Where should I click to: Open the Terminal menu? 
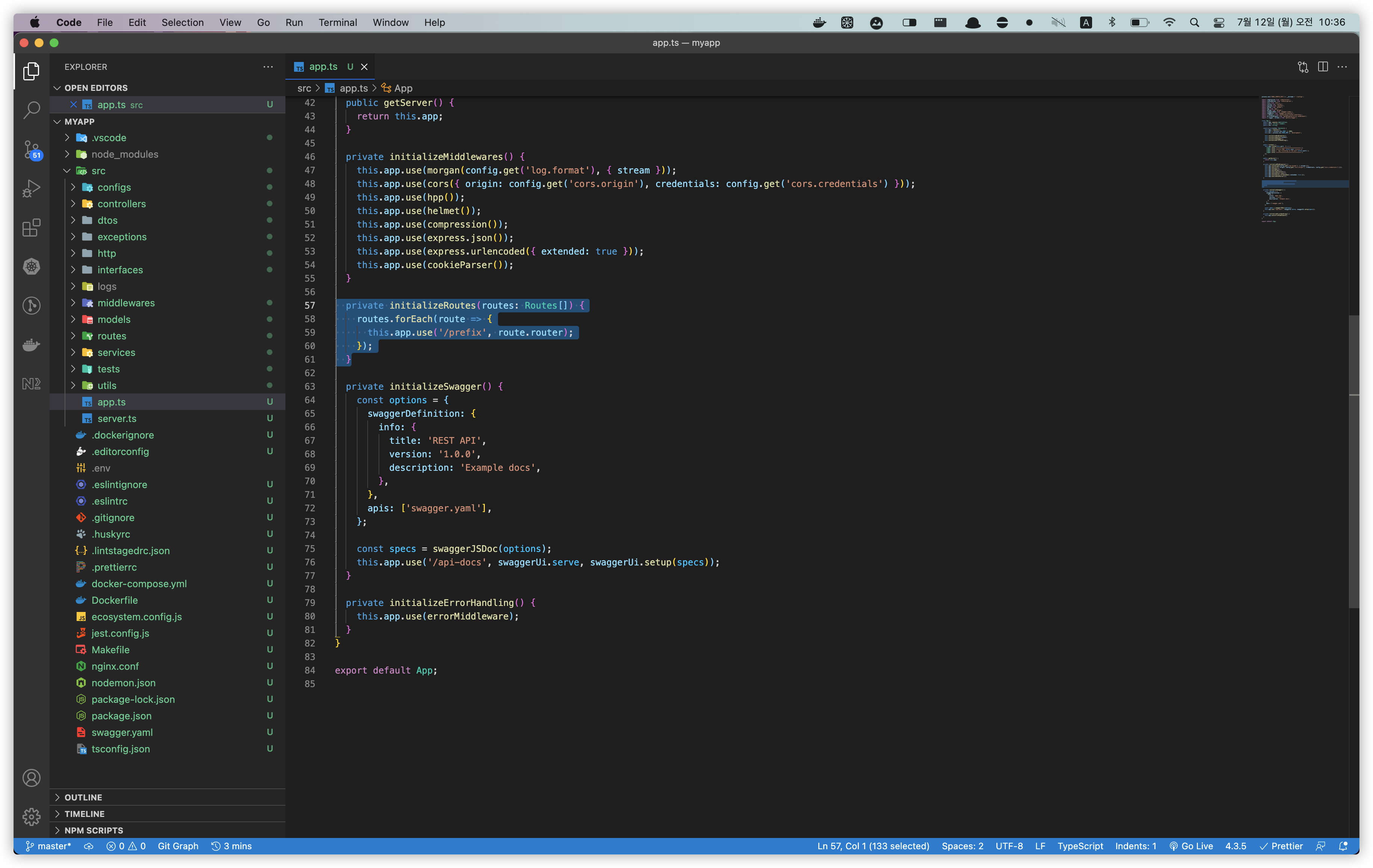coord(338,22)
